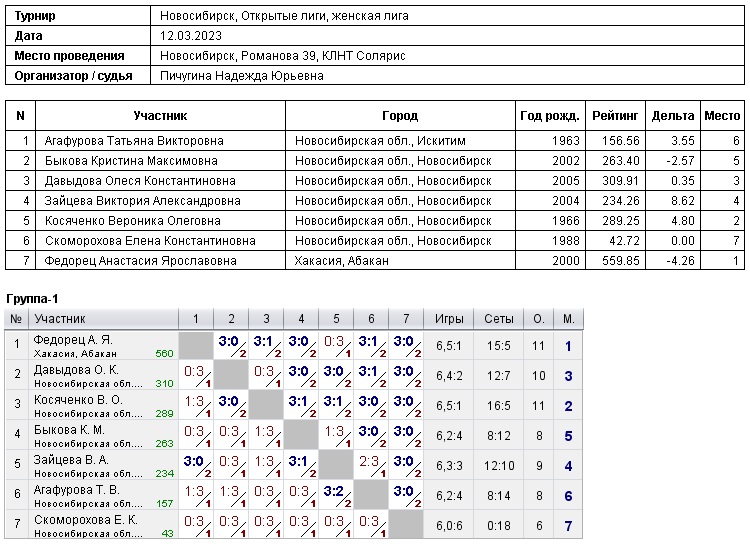
Task: Select the Год рожд. column header
Action: tap(550, 116)
